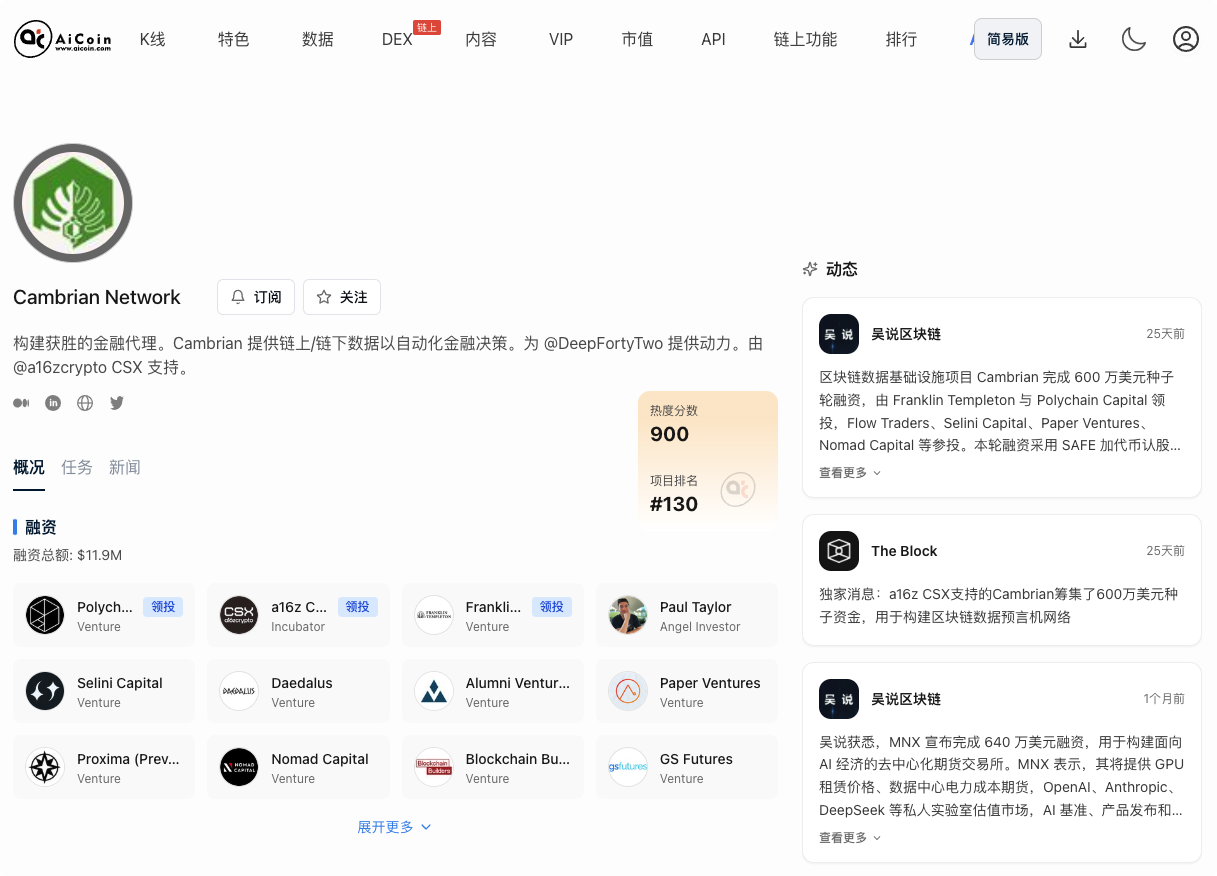Open the 市值 menu item
This screenshot has height=876, width=1217.
[x=637, y=40]
